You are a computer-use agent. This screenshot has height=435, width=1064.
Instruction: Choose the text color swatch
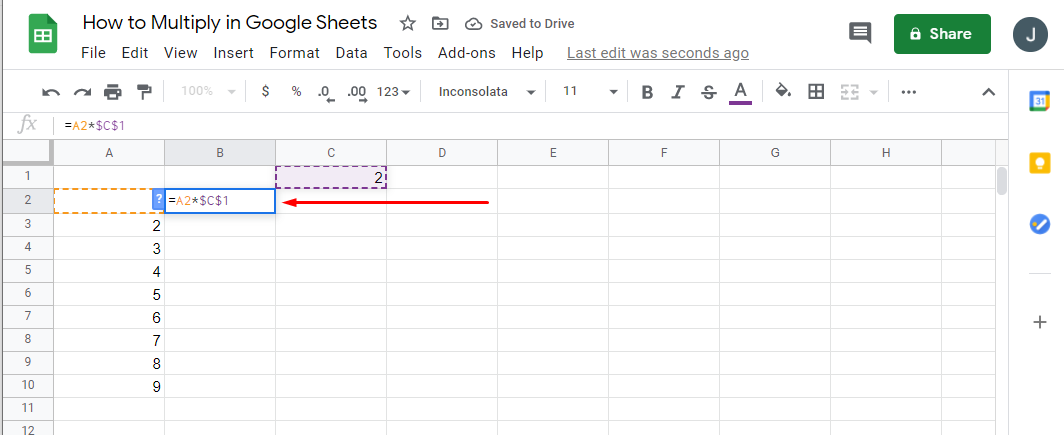740,92
